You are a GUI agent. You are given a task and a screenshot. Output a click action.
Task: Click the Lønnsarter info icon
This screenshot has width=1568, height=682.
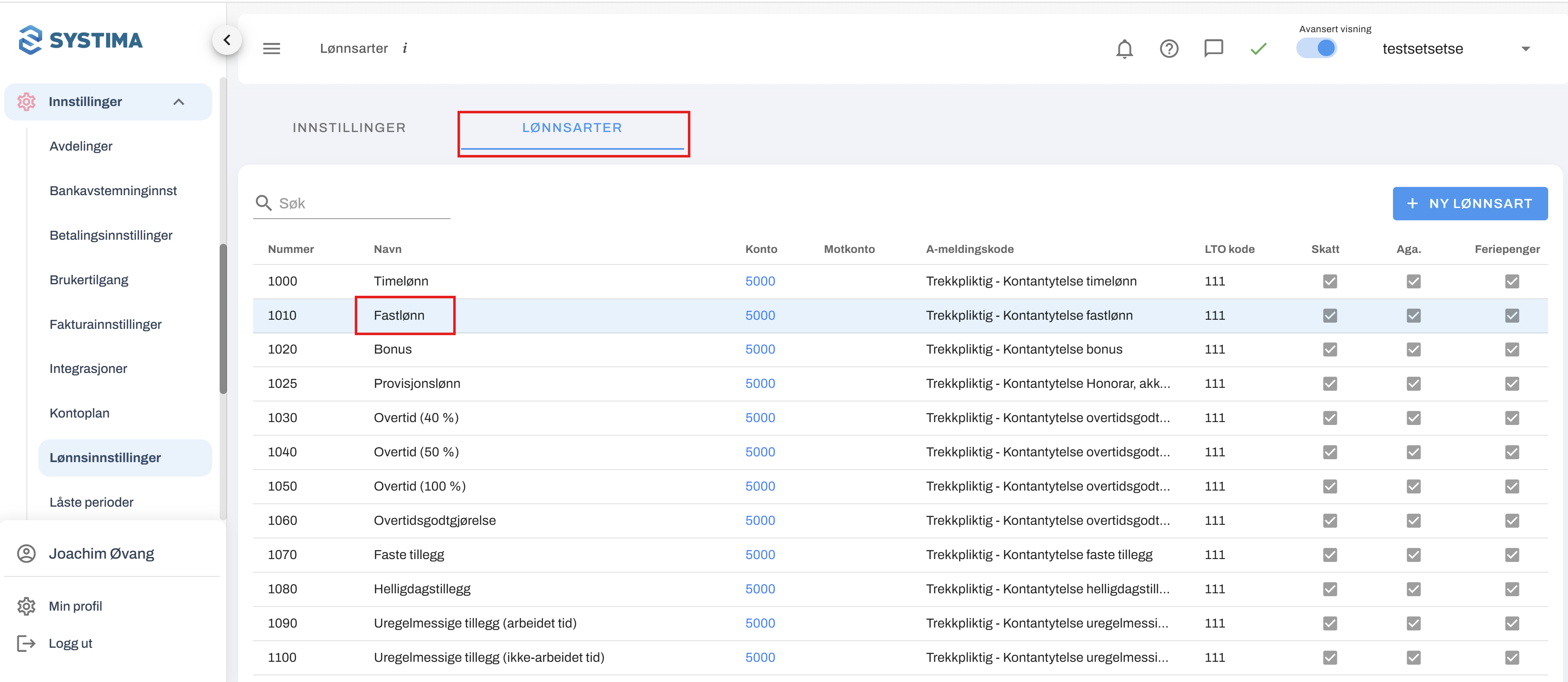pos(405,48)
